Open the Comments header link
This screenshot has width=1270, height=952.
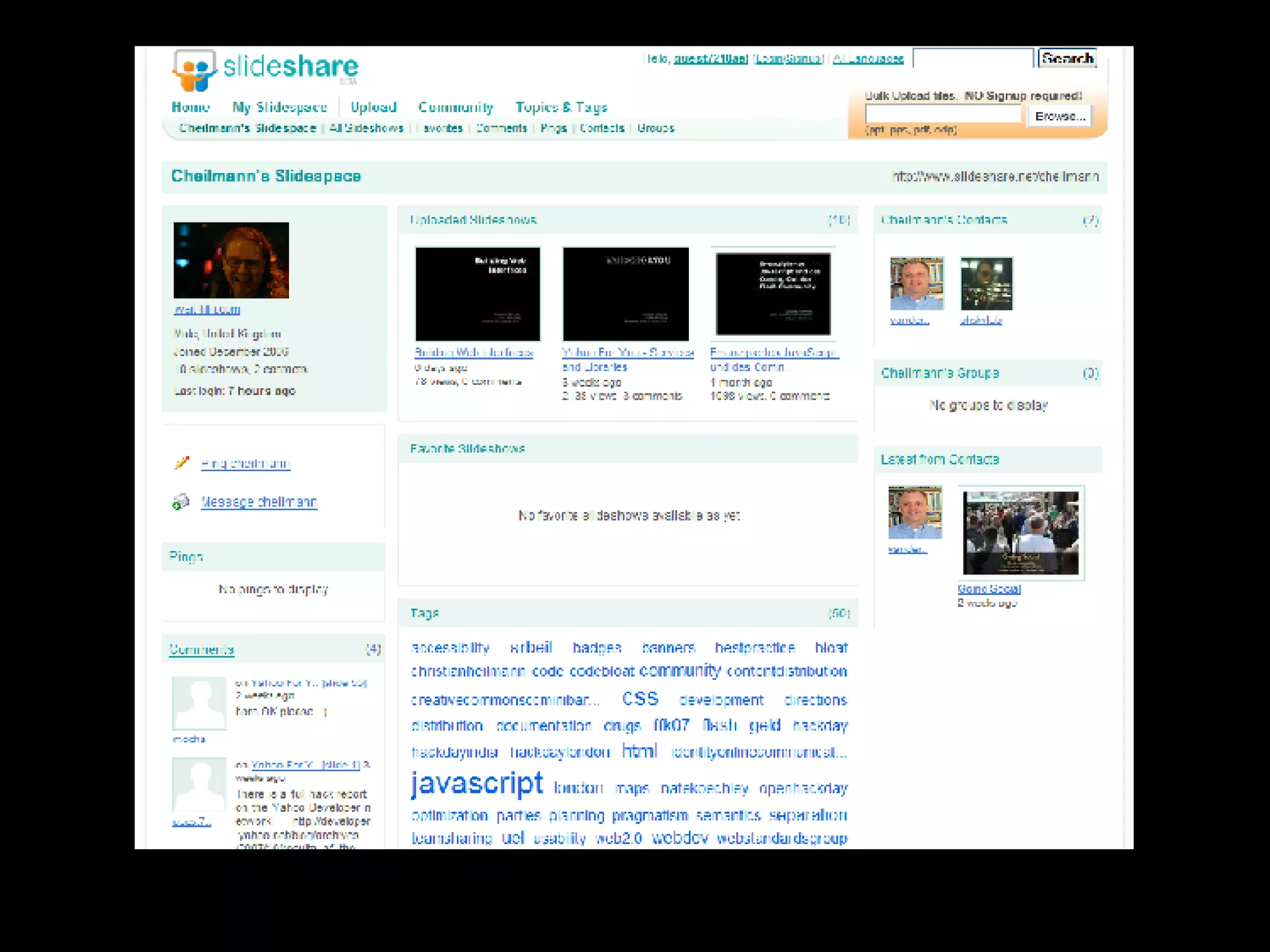pos(202,650)
